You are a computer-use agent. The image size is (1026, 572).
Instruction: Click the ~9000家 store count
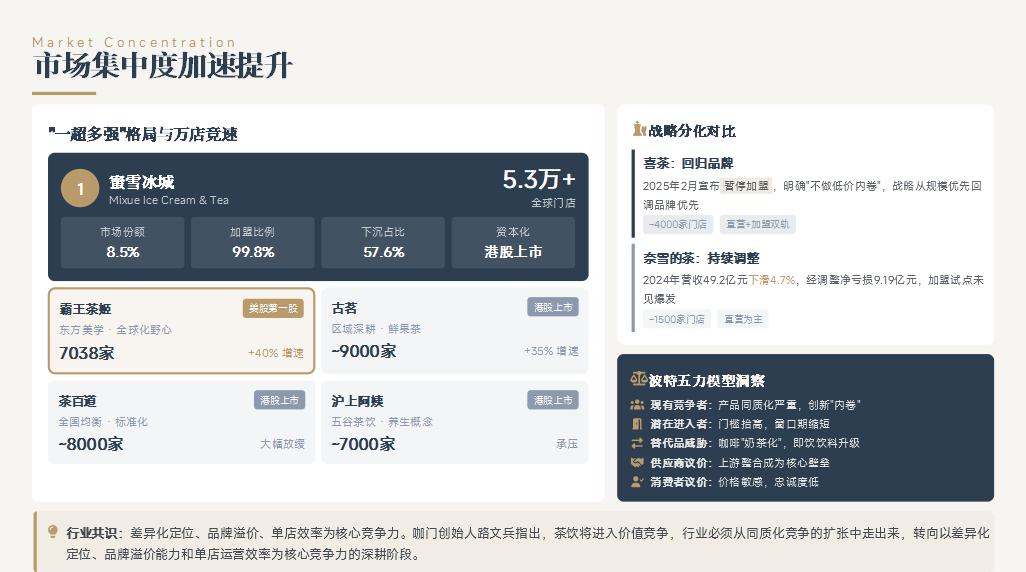point(364,351)
